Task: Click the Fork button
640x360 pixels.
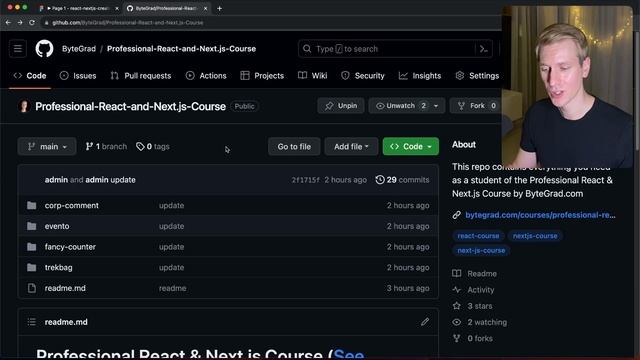Action: point(477,106)
